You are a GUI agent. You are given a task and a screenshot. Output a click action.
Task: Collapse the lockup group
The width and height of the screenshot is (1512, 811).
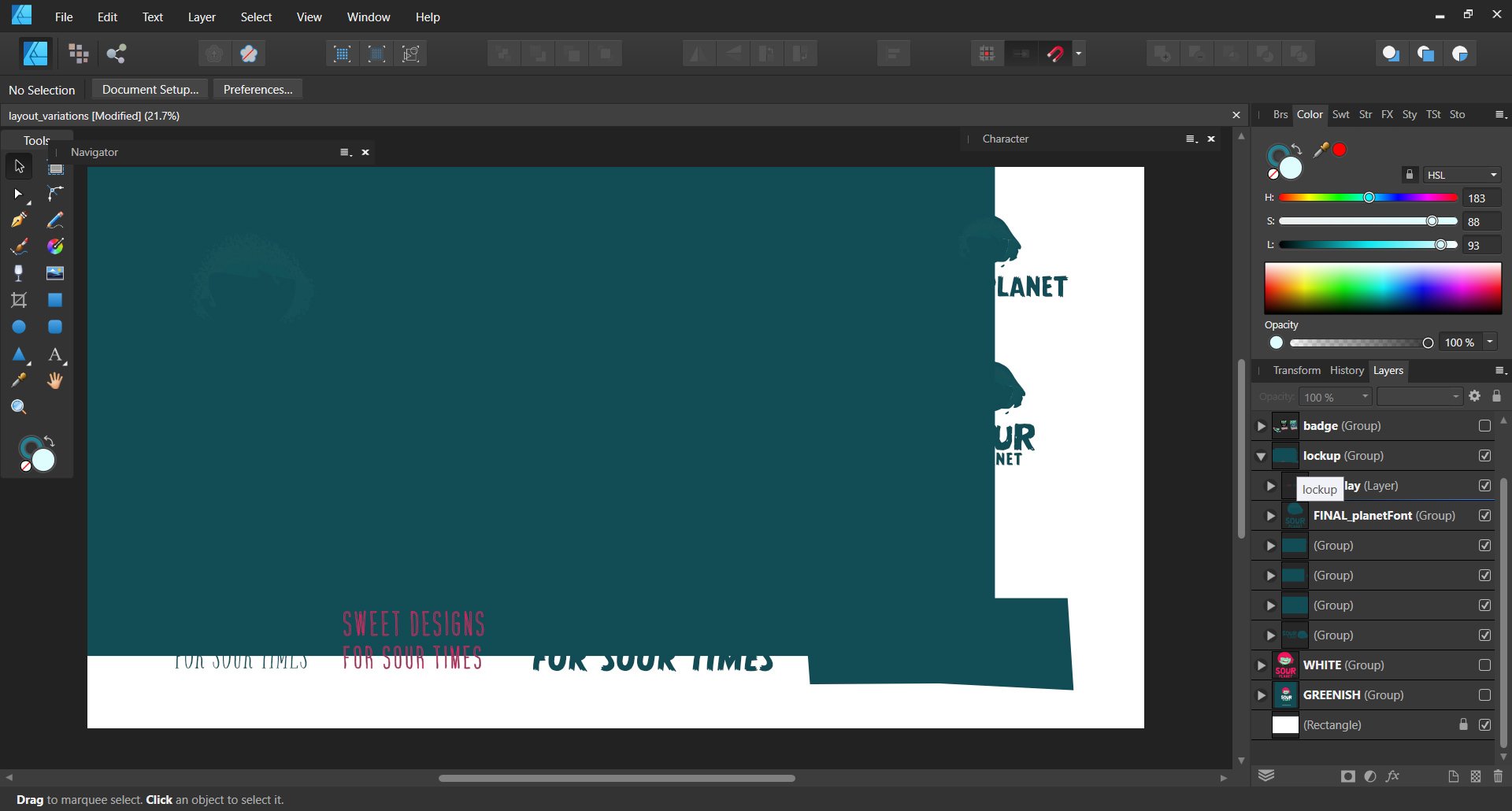1261,457
